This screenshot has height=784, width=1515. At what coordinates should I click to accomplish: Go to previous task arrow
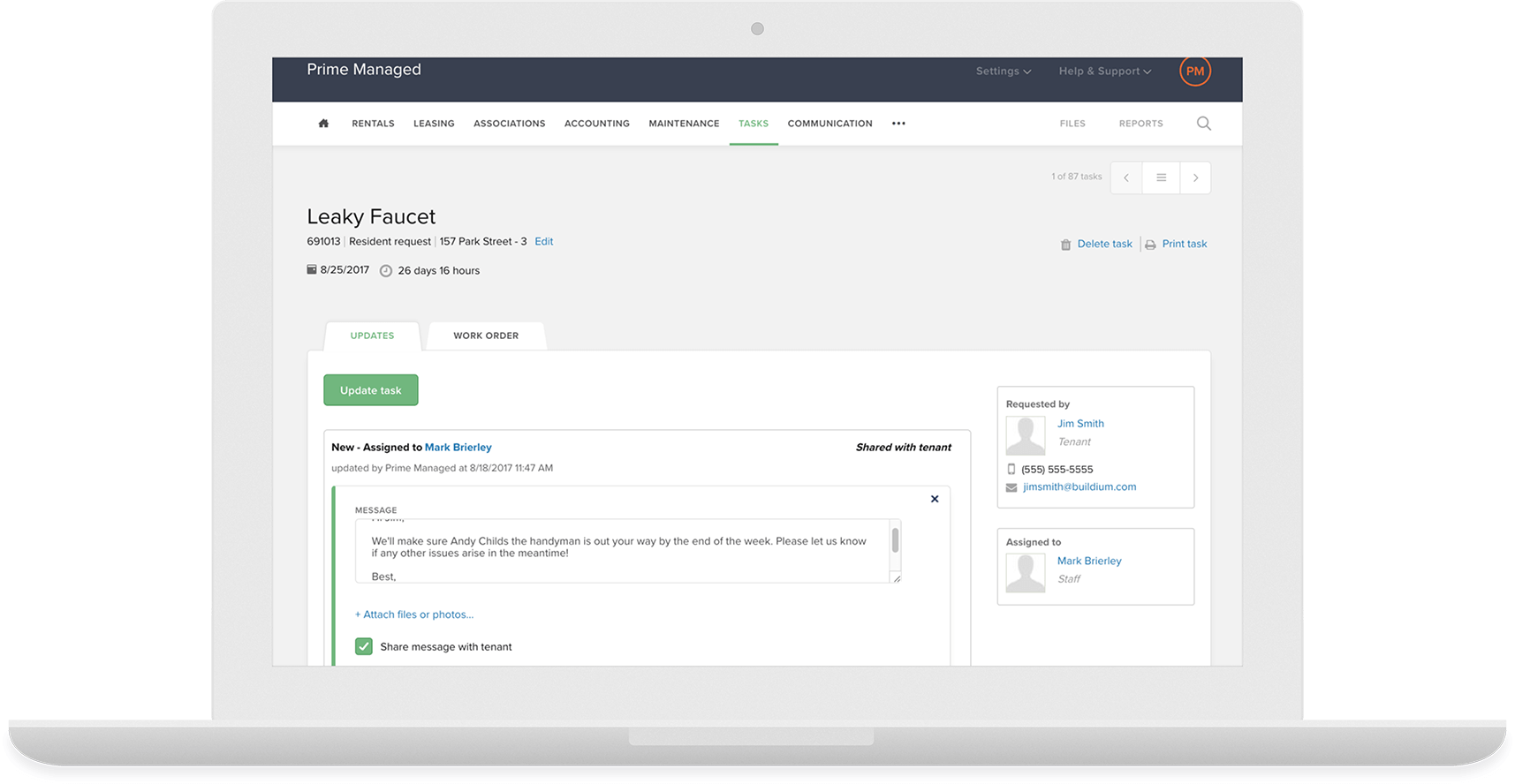coord(1126,177)
